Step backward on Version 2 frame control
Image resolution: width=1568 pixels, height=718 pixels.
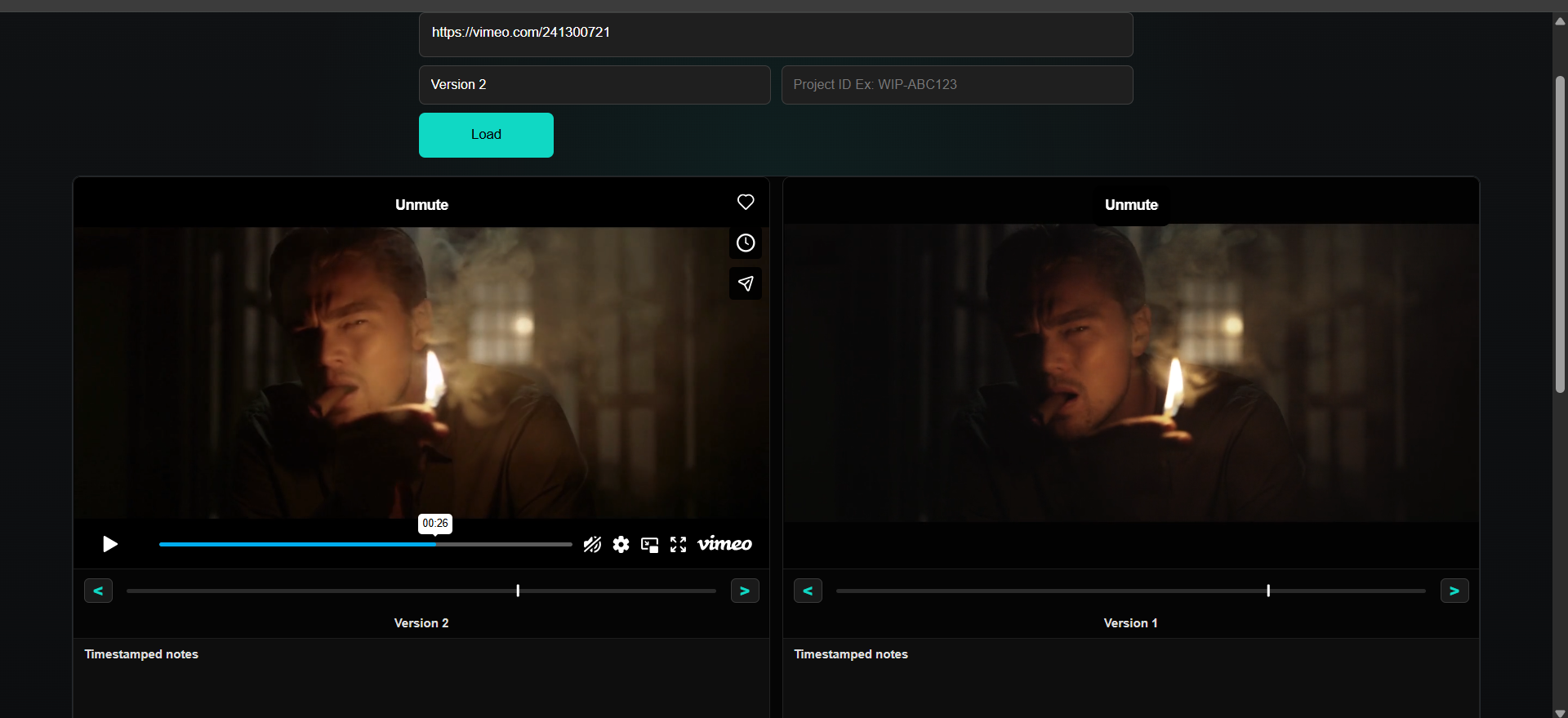click(98, 591)
